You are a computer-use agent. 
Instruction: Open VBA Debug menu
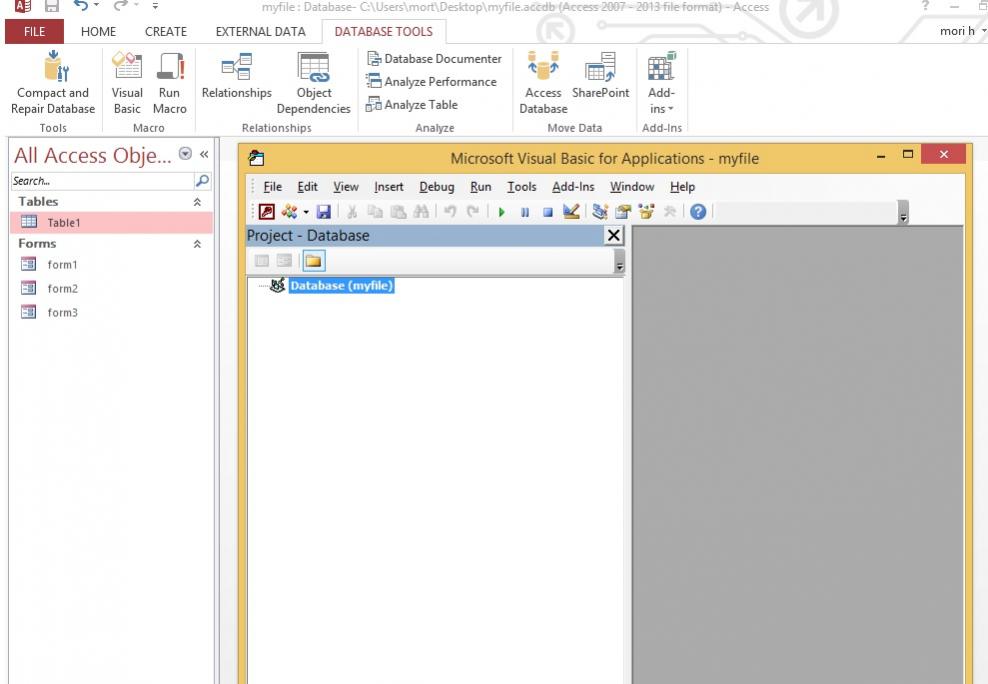[x=437, y=187]
